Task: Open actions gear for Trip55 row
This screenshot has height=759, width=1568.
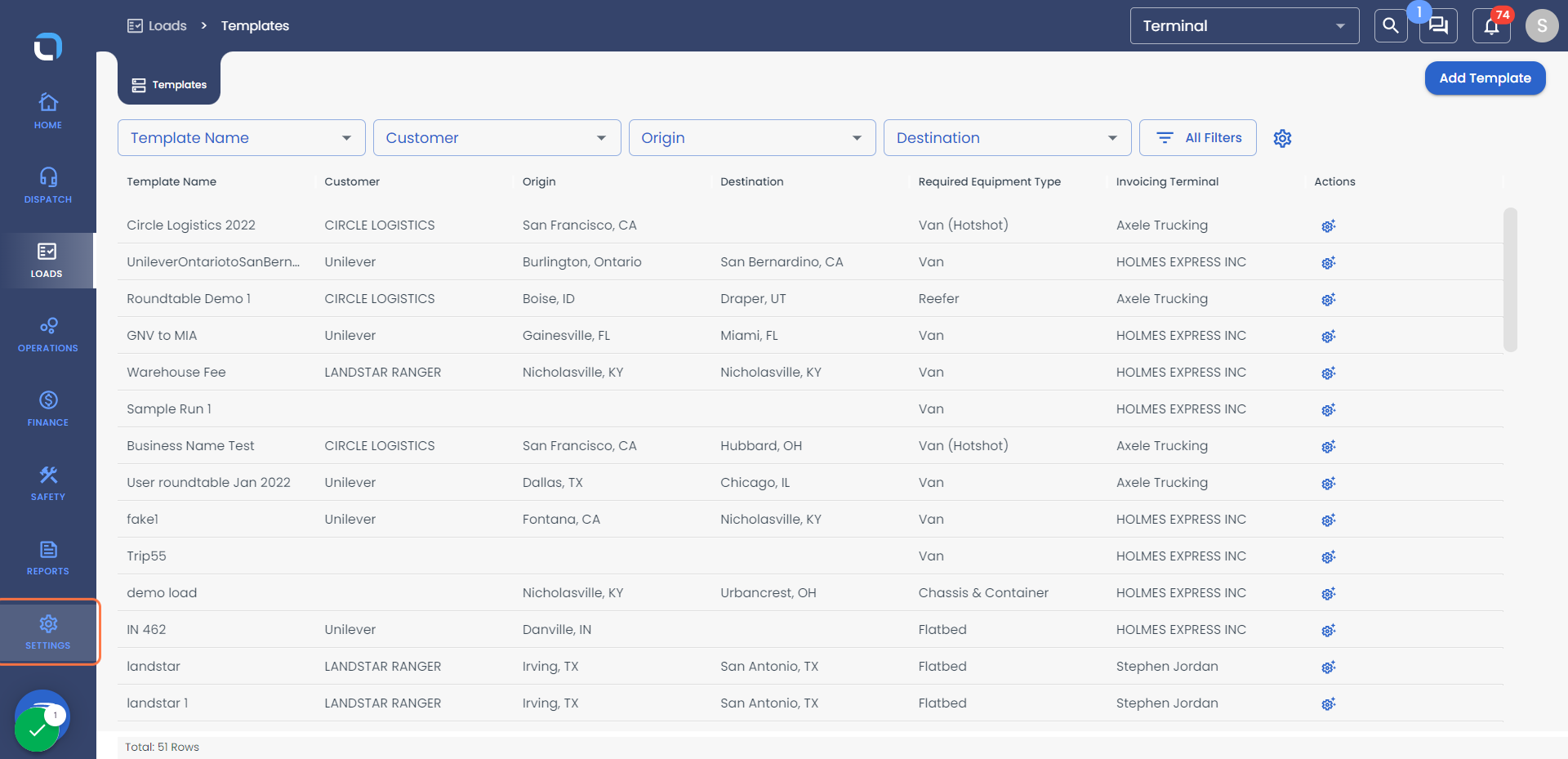Action: coord(1328,556)
